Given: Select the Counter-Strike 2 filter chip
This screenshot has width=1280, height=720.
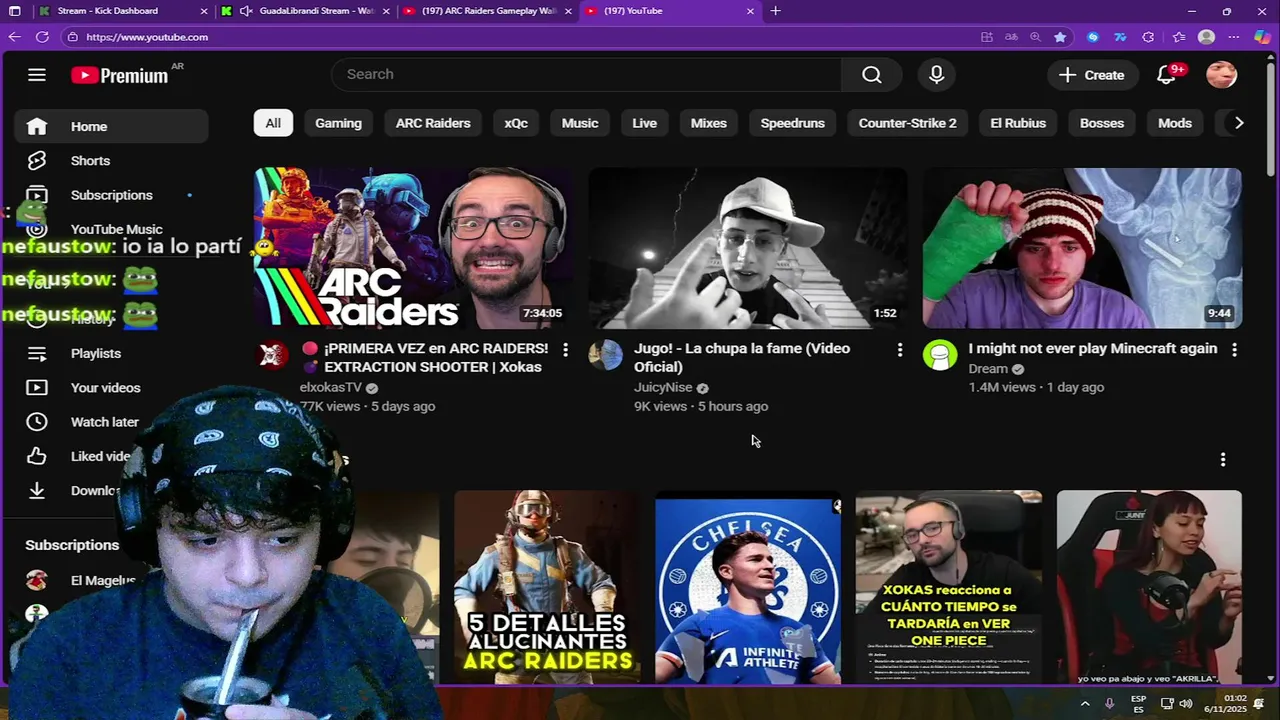Looking at the screenshot, I should [908, 123].
